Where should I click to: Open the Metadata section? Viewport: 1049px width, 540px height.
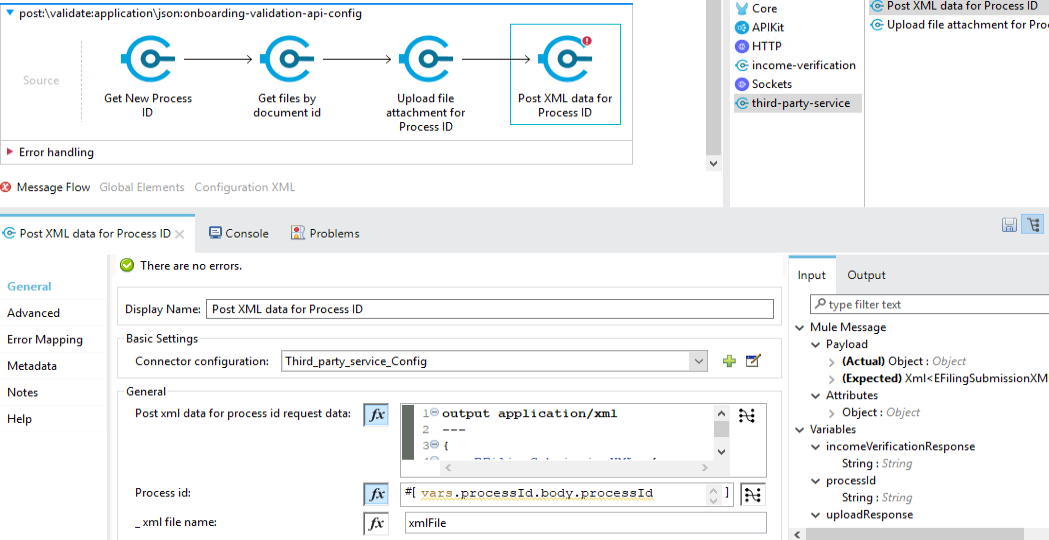[x=32, y=366]
